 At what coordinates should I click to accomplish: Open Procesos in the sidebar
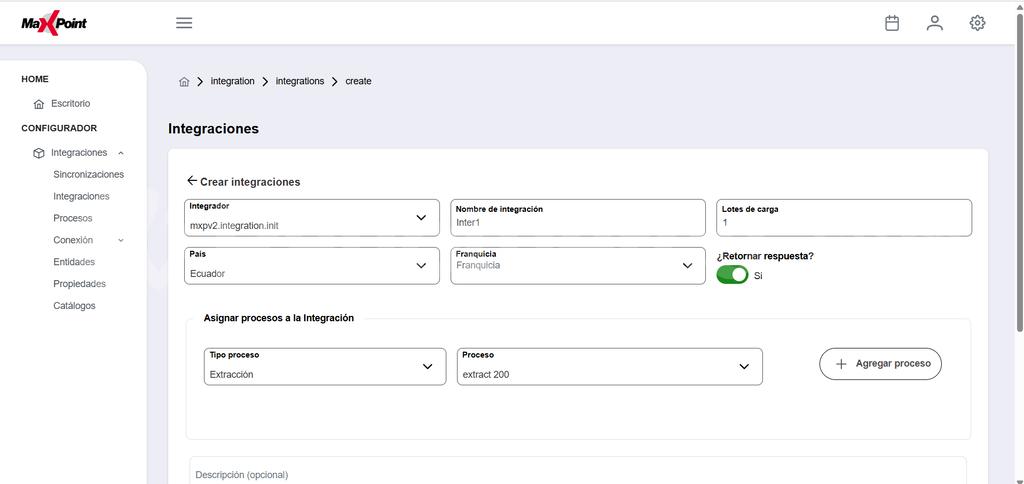click(x=73, y=218)
